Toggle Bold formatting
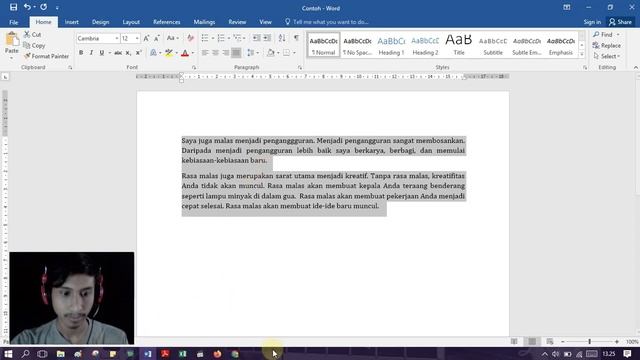 point(81,53)
